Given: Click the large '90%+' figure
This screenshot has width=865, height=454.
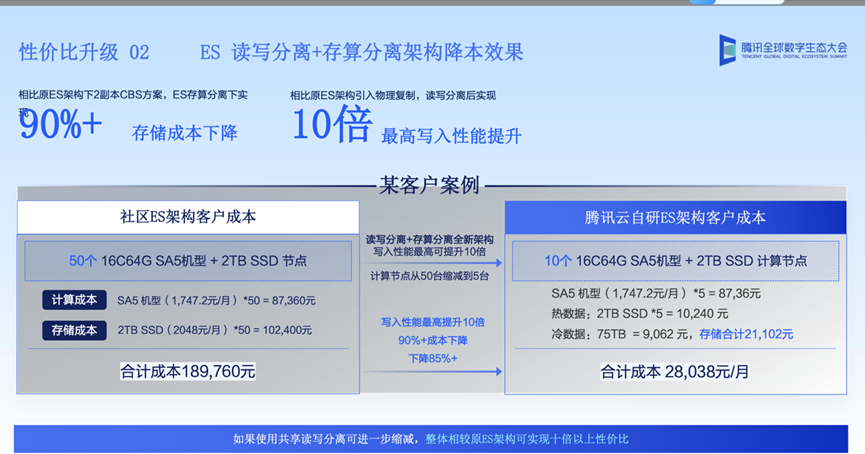Looking at the screenshot, I should click(61, 124).
